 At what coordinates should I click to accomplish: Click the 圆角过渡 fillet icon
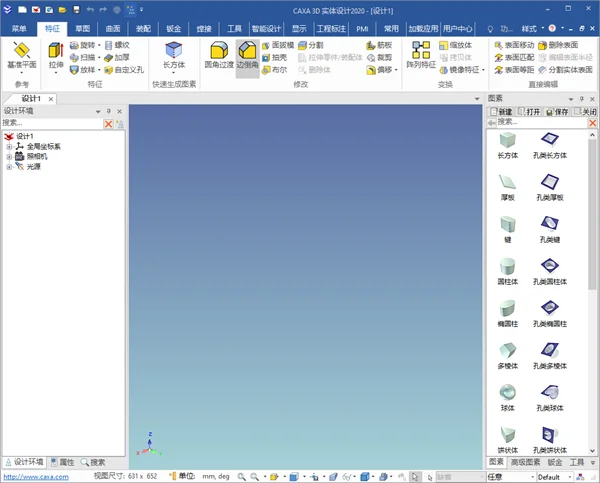pyautogui.click(x=219, y=55)
